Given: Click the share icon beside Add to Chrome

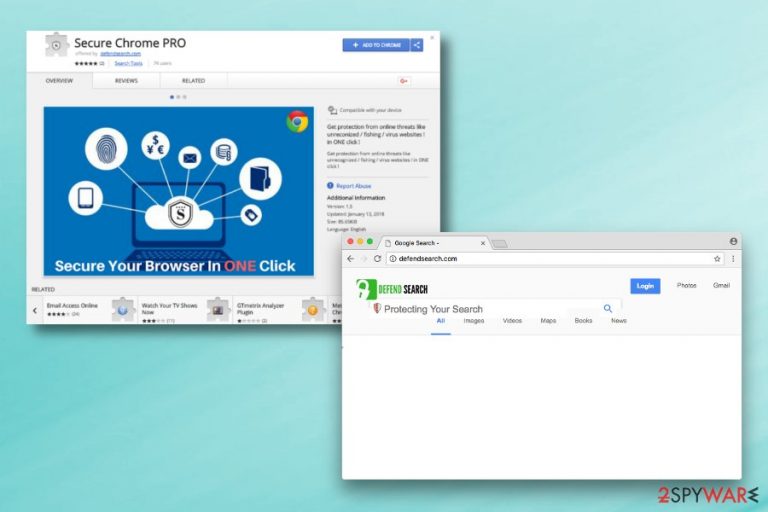Looking at the screenshot, I should [417, 45].
